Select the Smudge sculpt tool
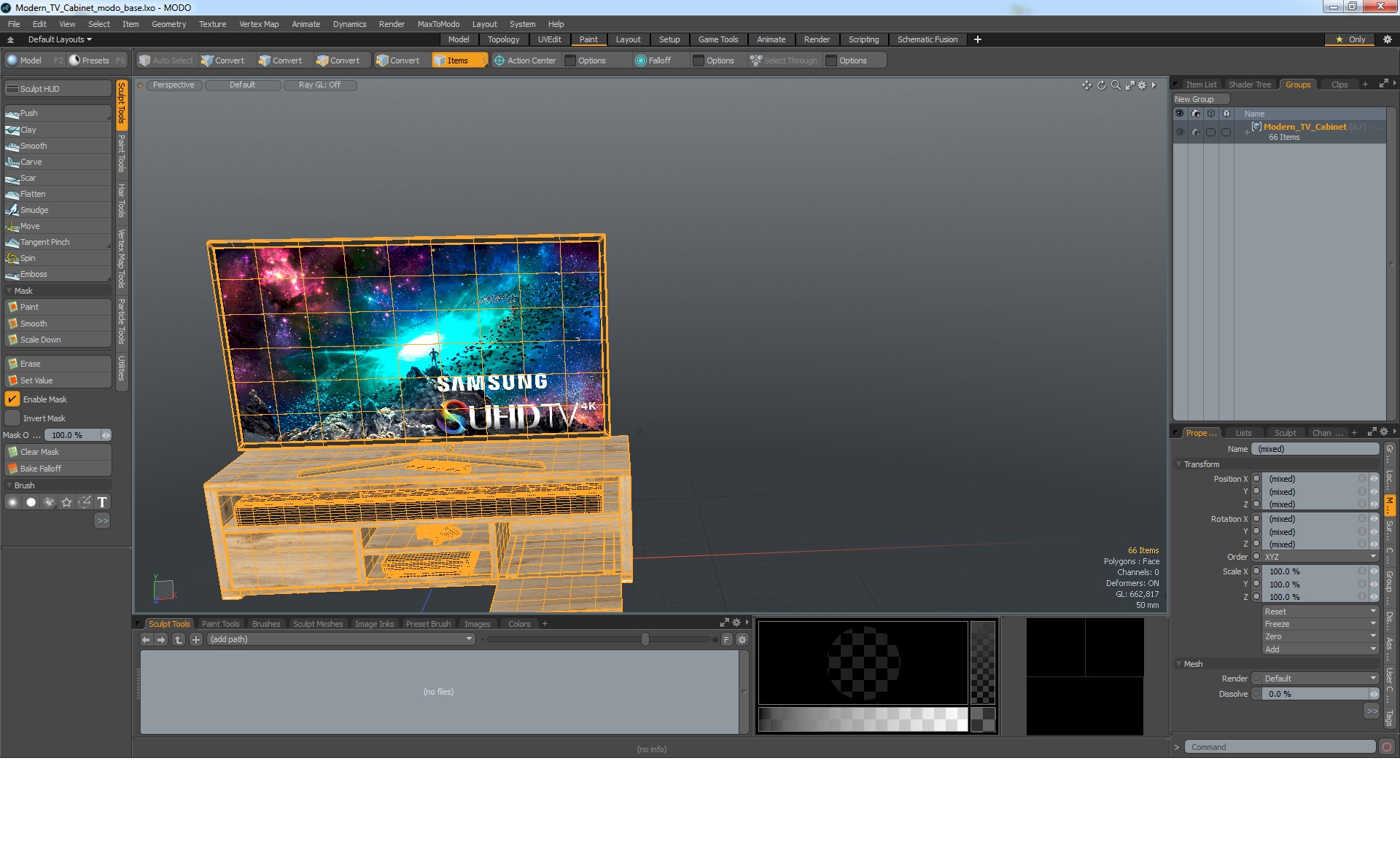Viewport: 1400px width, 844px height. [34, 210]
